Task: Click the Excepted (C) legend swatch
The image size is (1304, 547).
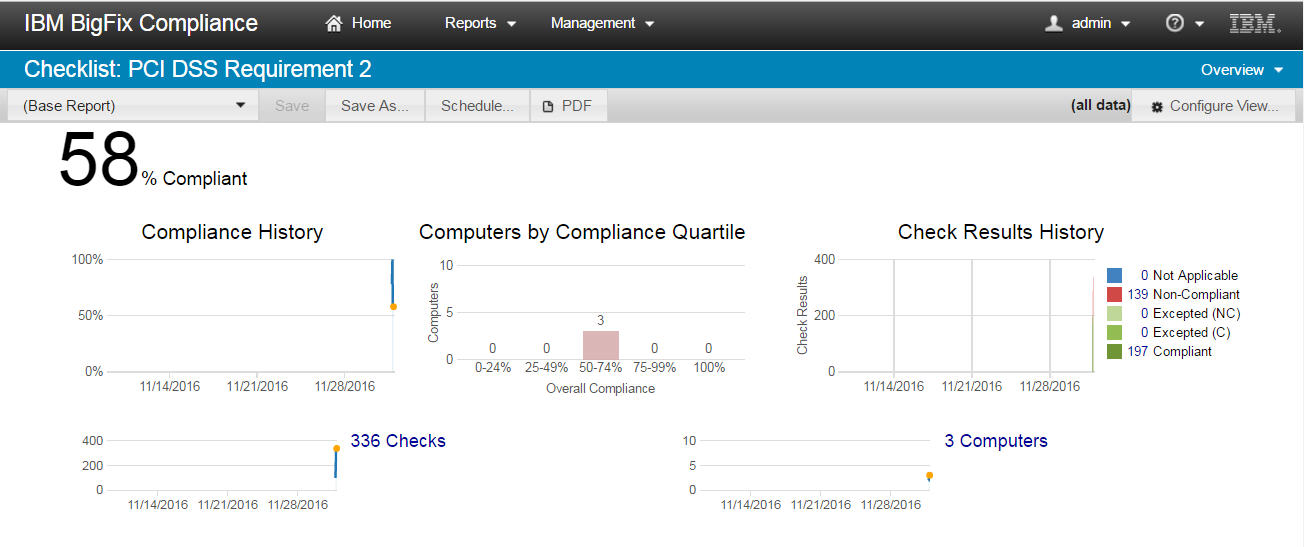Action: tap(1115, 332)
